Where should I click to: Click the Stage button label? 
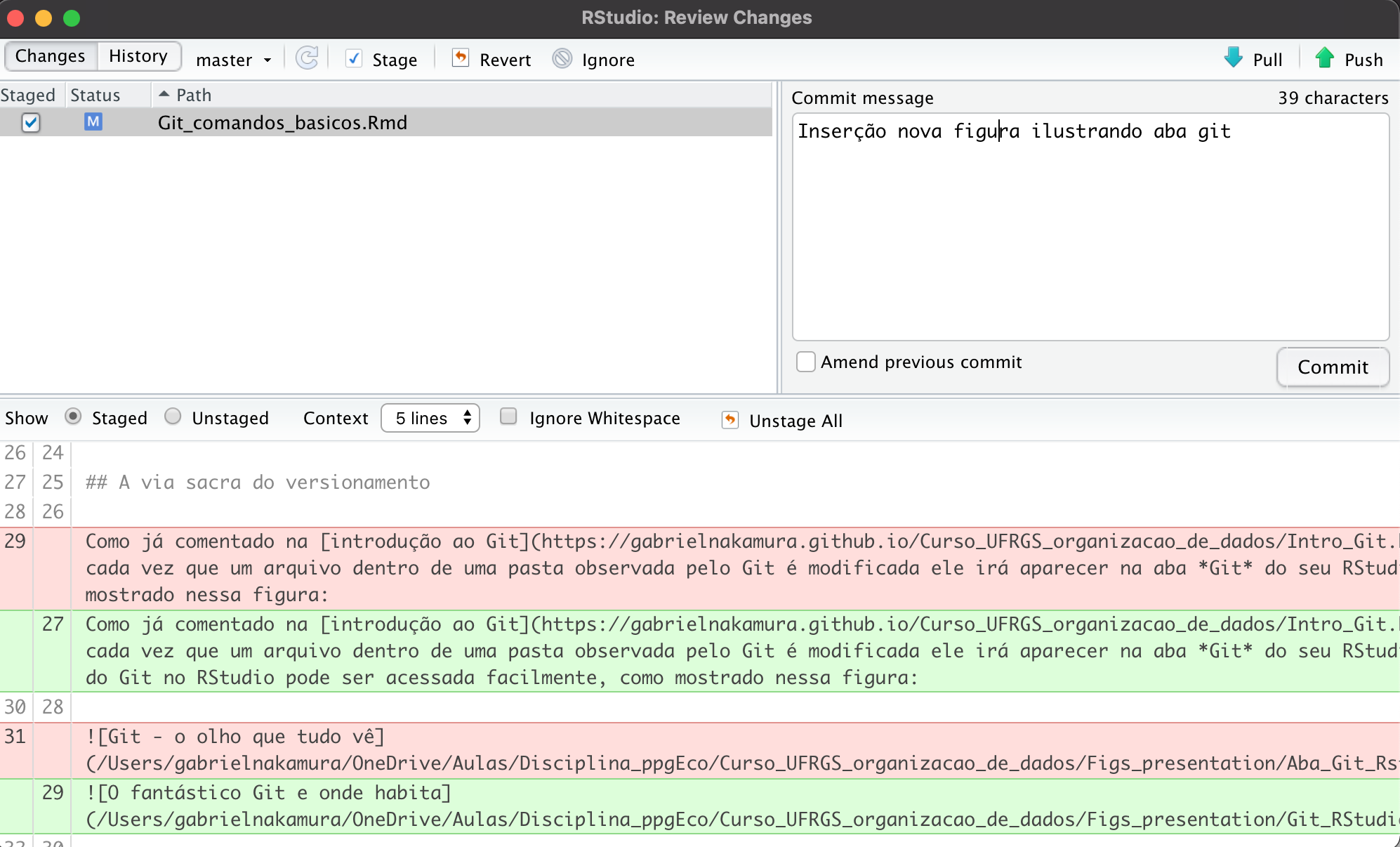pyautogui.click(x=395, y=60)
